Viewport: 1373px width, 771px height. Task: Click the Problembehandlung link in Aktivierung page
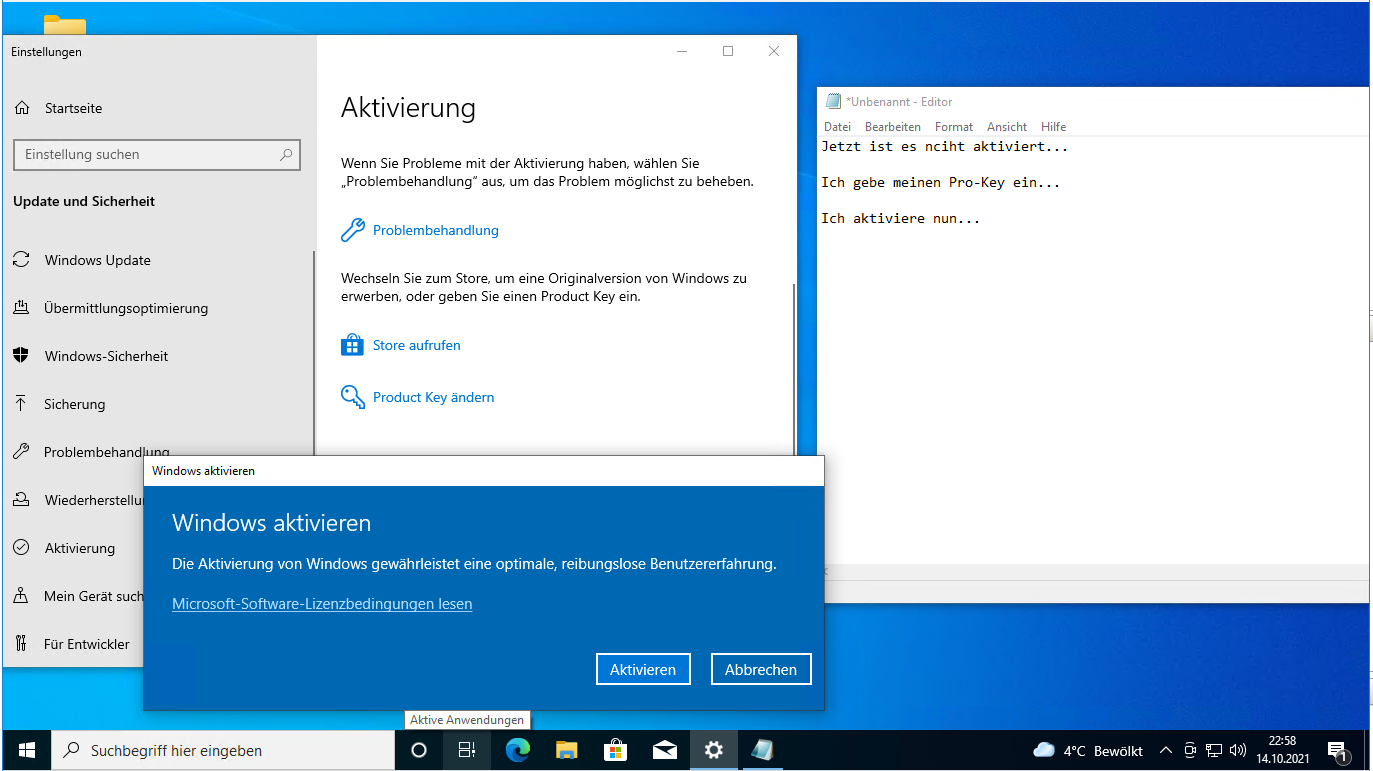pos(435,230)
